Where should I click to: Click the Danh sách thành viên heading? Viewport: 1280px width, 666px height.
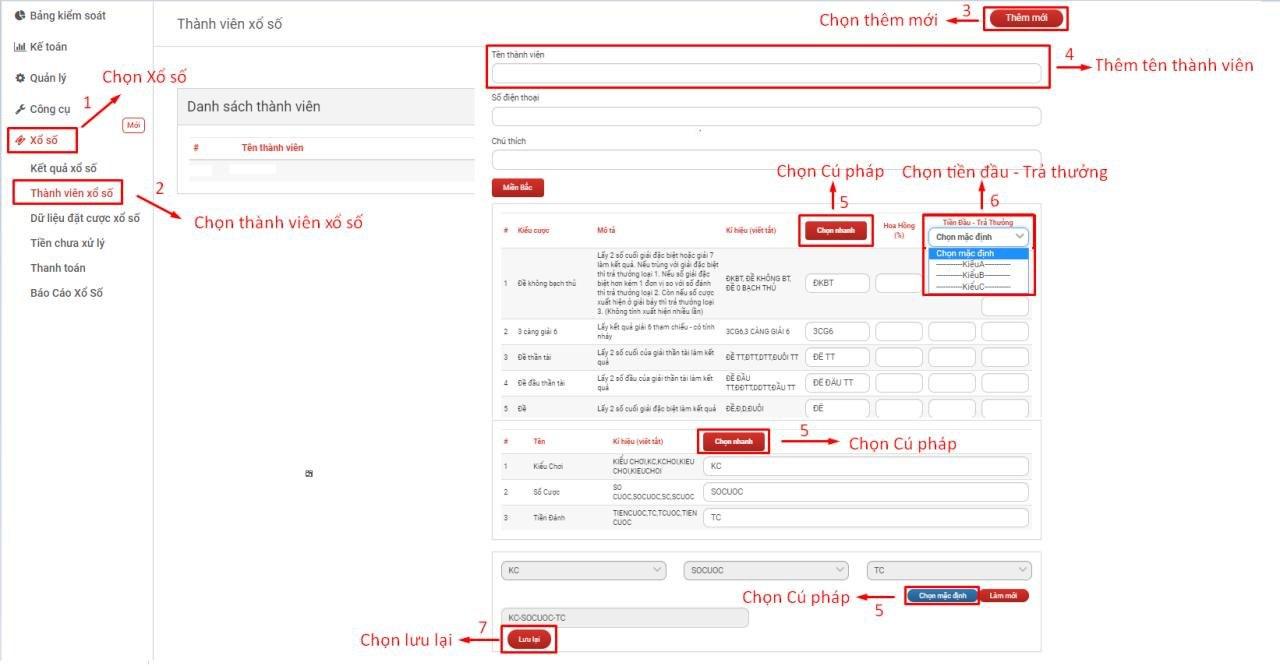pyautogui.click(x=254, y=106)
